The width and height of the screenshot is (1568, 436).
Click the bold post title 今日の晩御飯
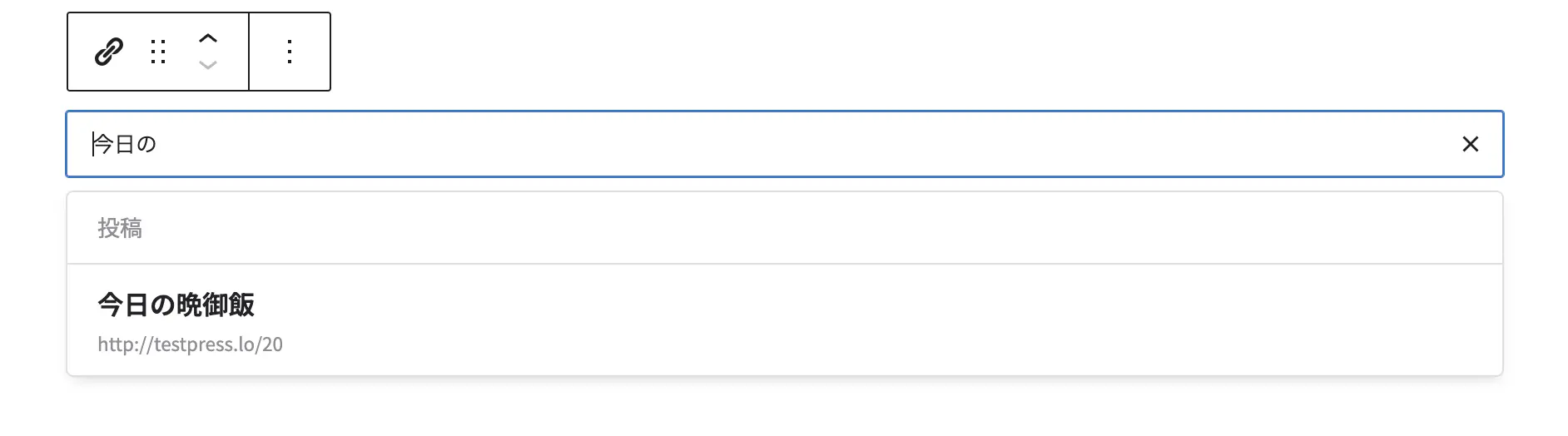[x=176, y=305]
